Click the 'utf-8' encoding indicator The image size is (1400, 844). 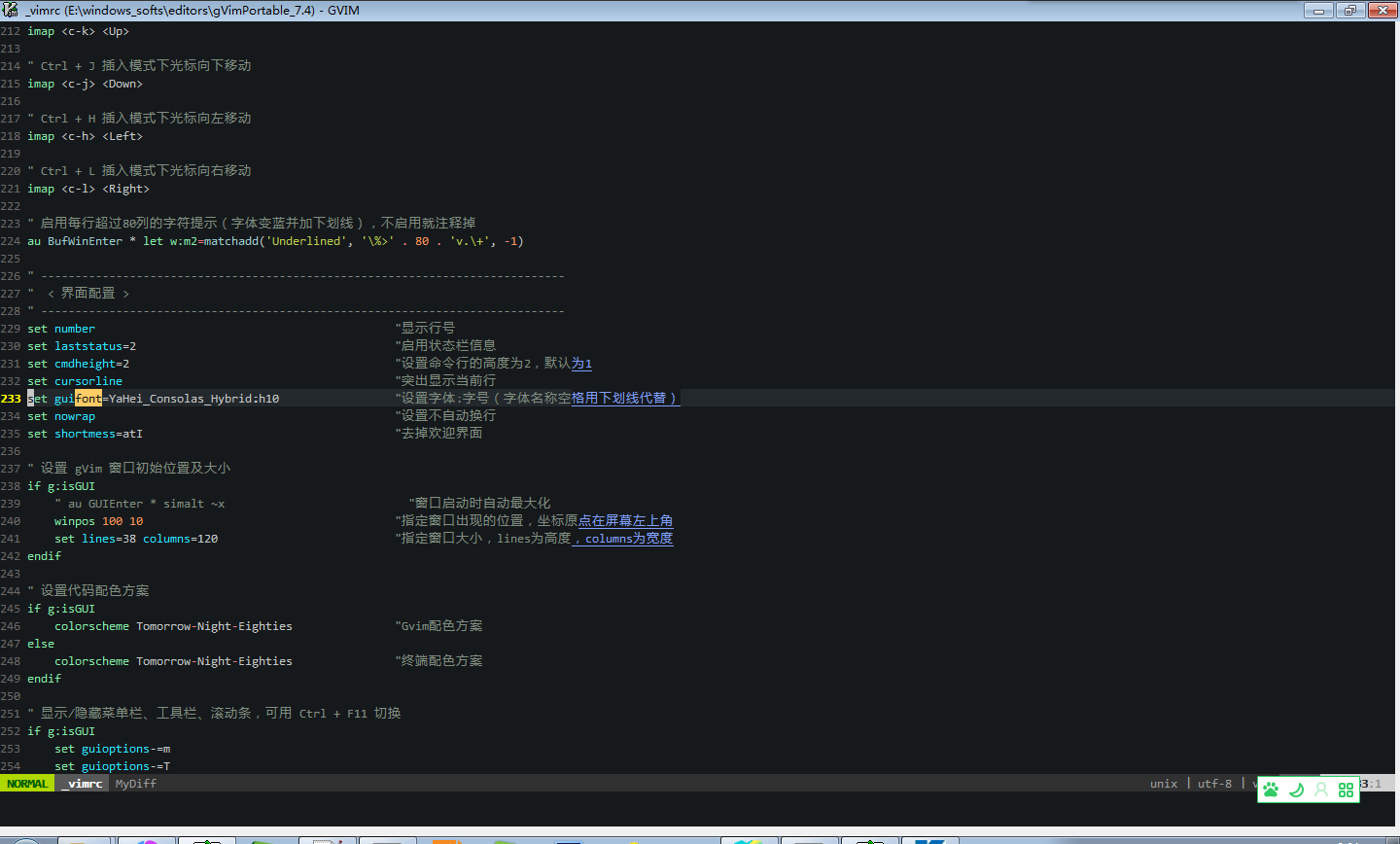click(1214, 783)
